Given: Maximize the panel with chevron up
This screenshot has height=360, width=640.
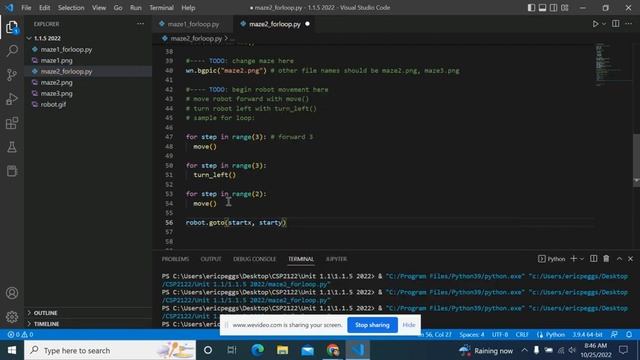Looking at the screenshot, I should coord(619,259).
